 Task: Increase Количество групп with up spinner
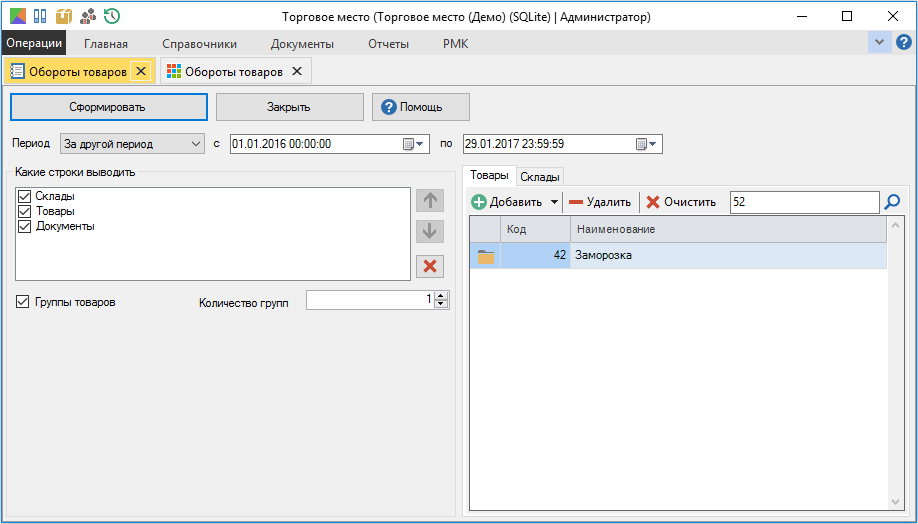click(442, 297)
